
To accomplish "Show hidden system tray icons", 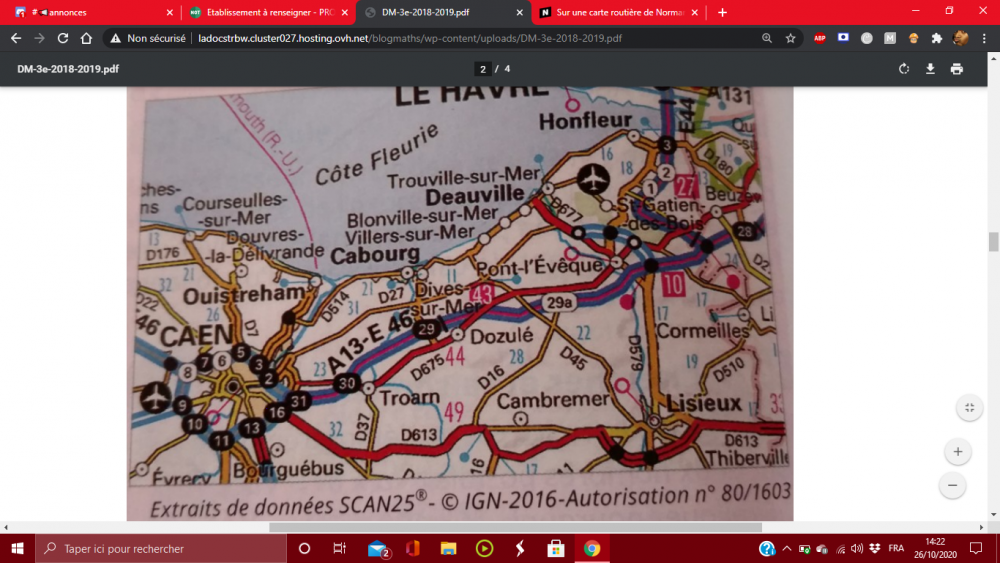I will tap(786, 548).
